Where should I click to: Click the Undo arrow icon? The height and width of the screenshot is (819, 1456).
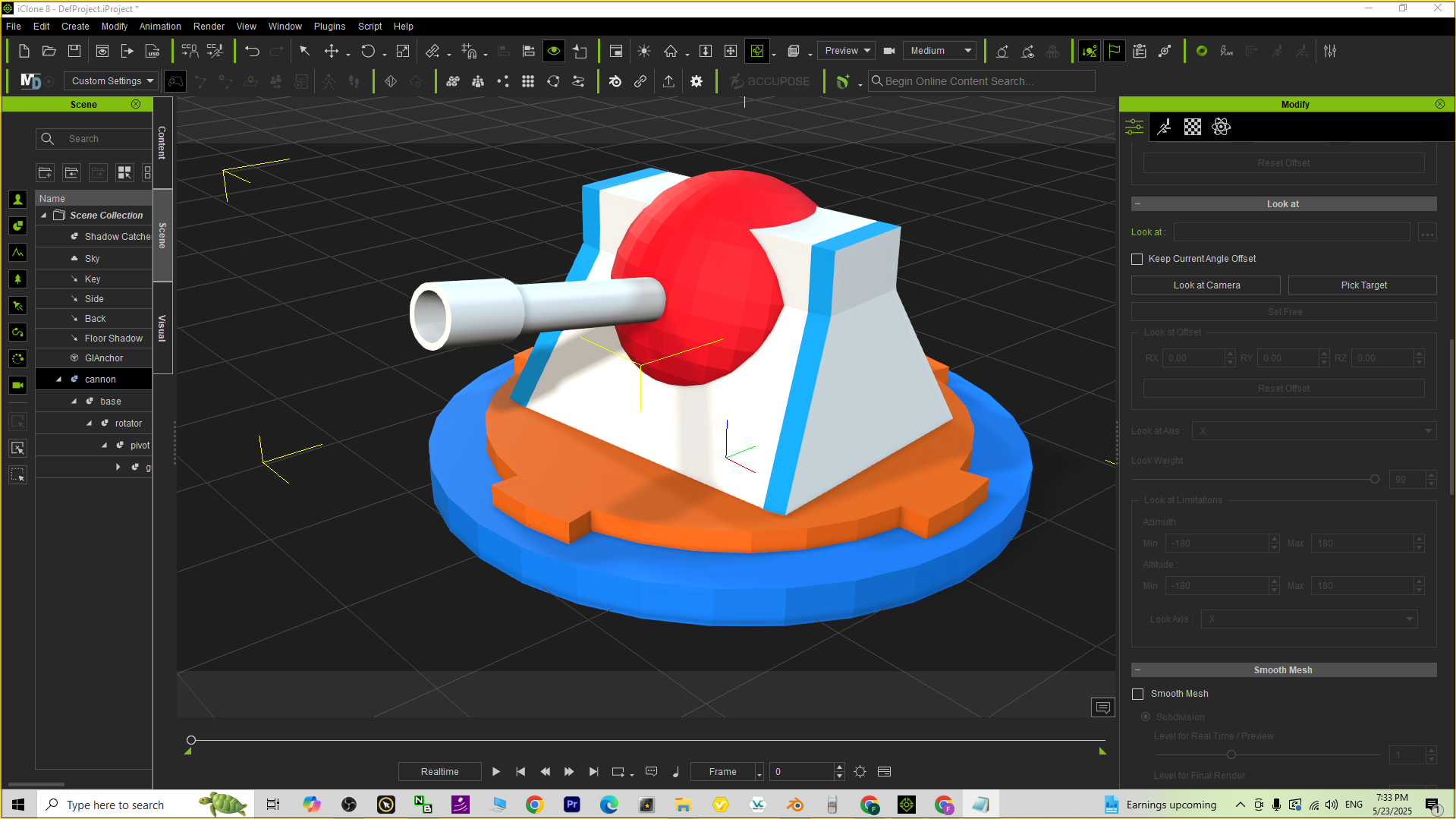(x=253, y=51)
